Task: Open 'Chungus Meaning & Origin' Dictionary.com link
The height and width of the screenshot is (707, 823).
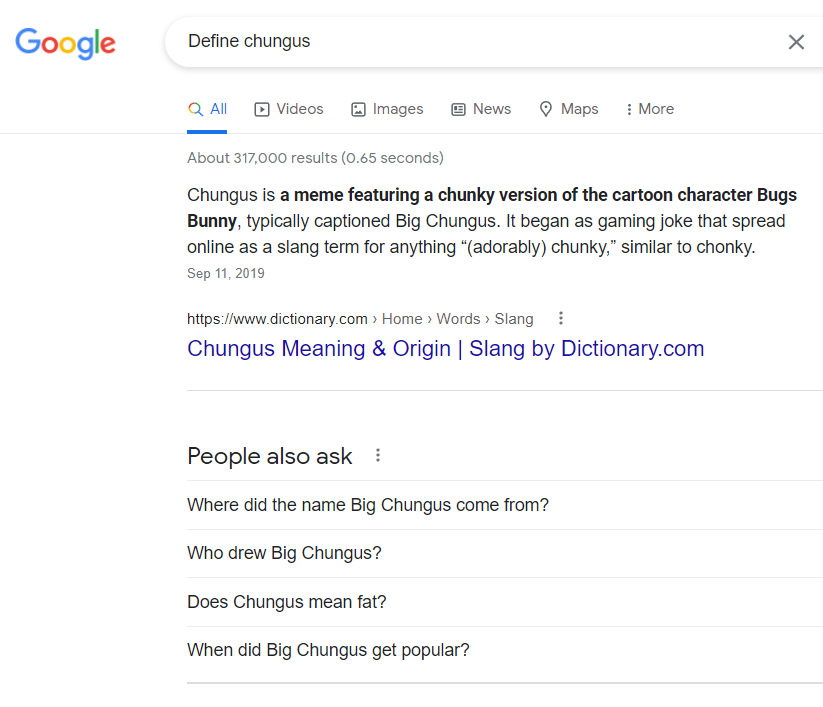Action: pyautogui.click(x=446, y=349)
